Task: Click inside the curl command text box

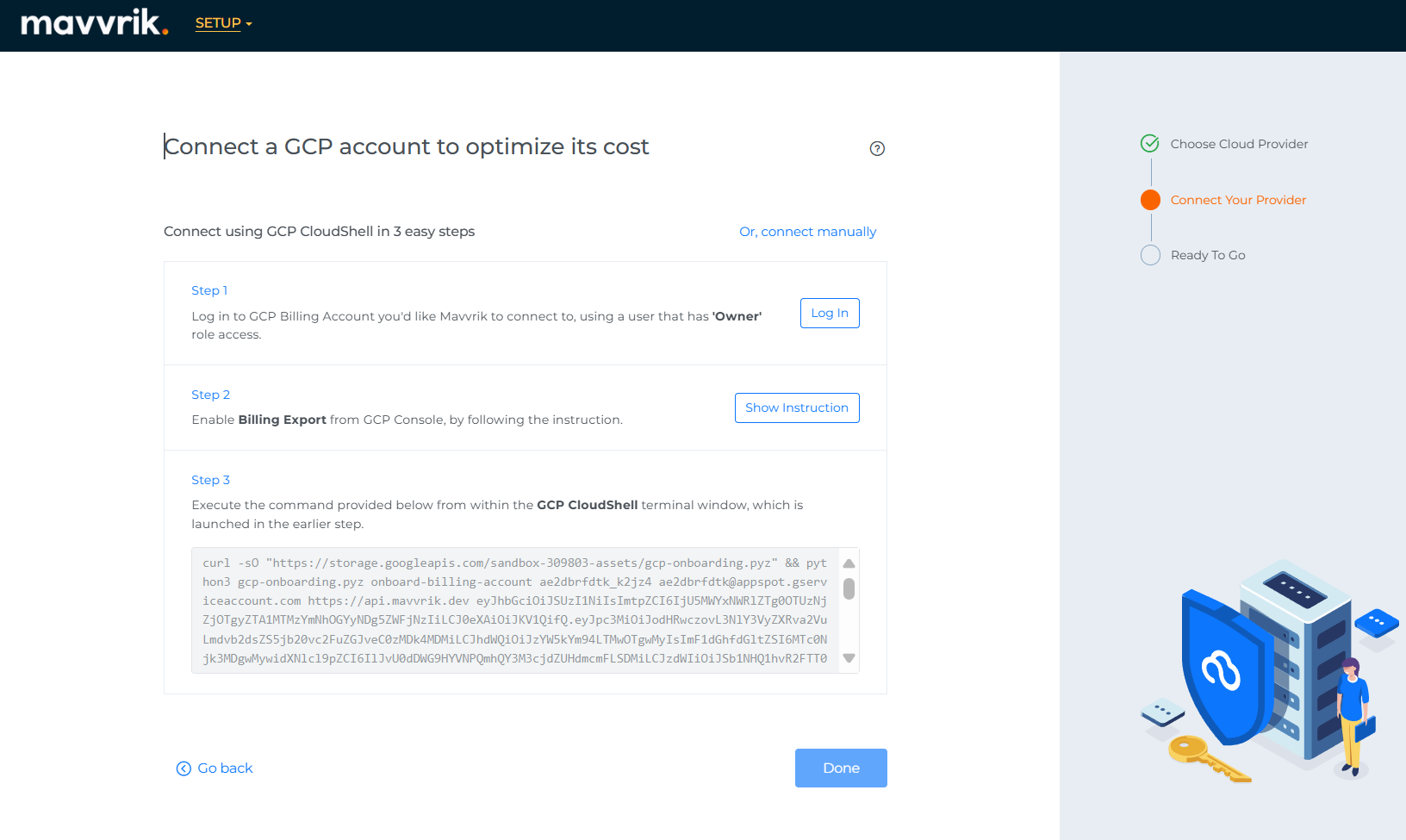Action: pos(514,610)
